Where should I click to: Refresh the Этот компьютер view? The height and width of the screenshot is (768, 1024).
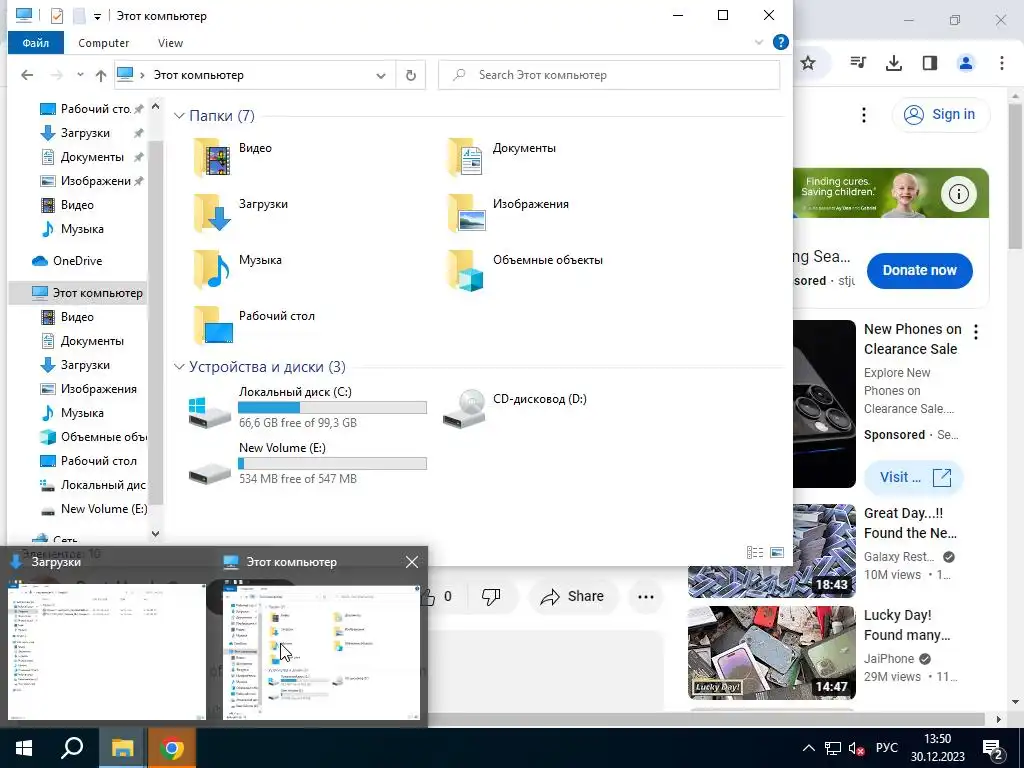coord(411,75)
